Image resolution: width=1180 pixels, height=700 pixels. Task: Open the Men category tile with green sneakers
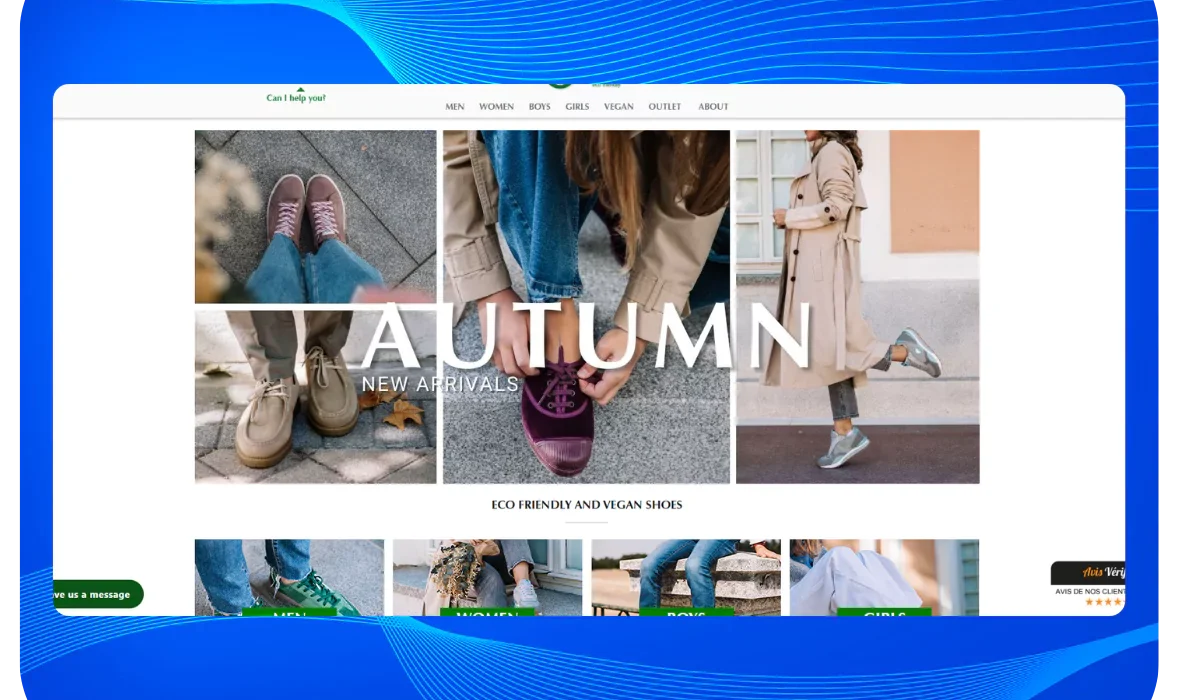click(x=289, y=577)
